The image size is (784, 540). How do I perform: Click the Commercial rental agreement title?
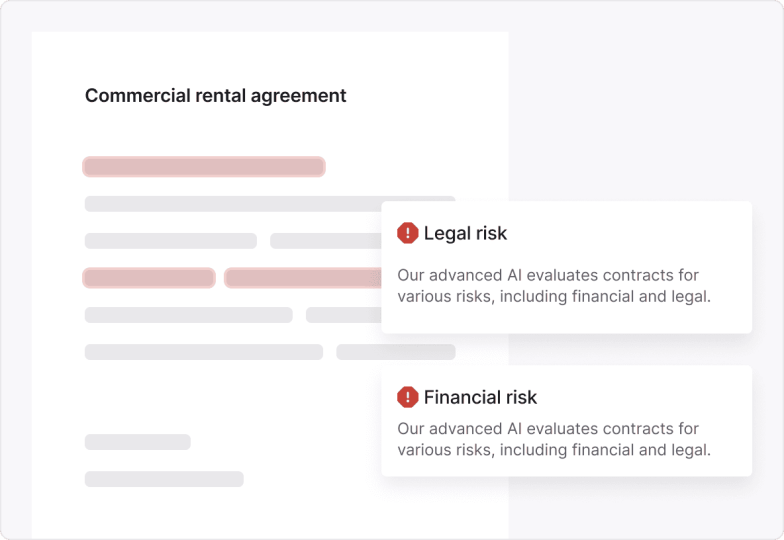(x=215, y=96)
